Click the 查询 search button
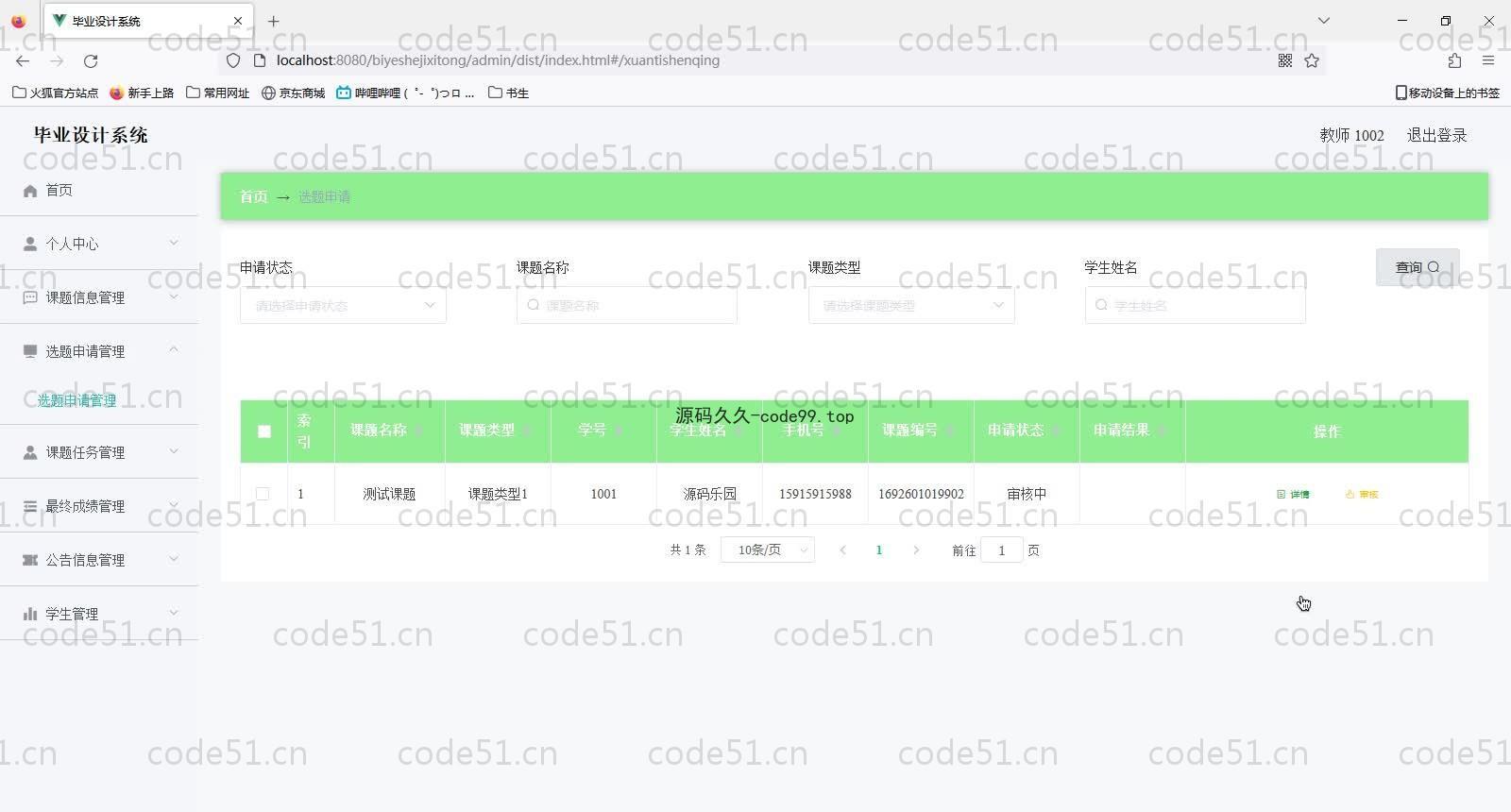This screenshot has width=1511, height=812. (x=1418, y=267)
